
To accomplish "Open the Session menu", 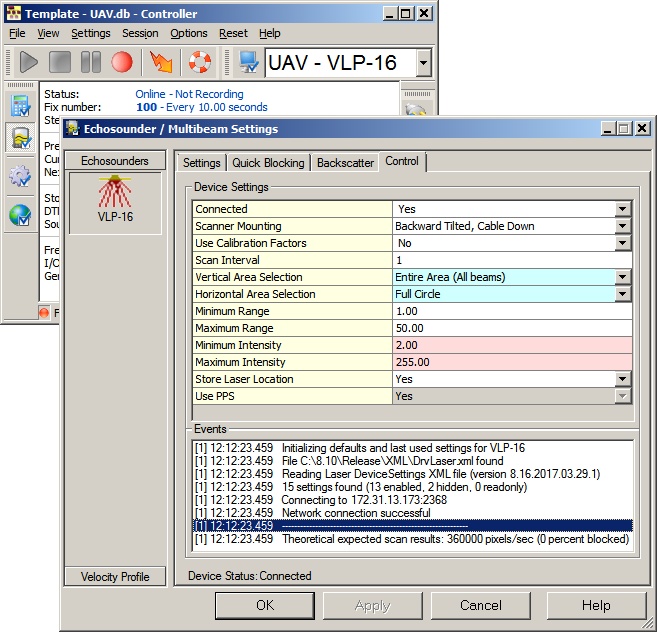I will point(140,33).
